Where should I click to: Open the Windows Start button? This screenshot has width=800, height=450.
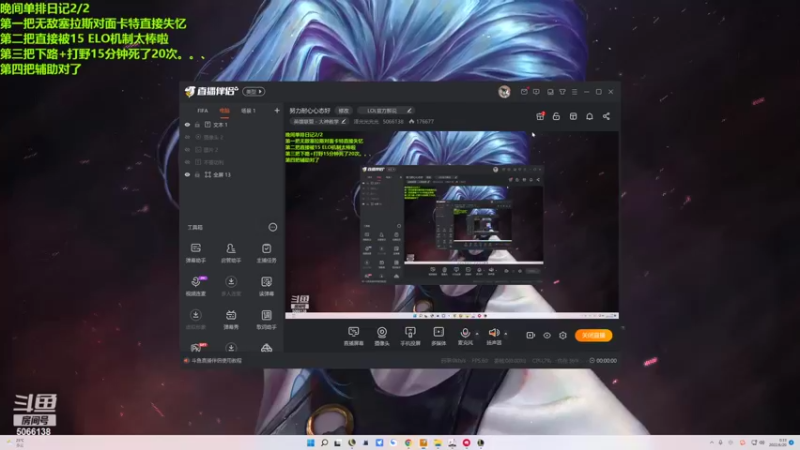[x=311, y=442]
